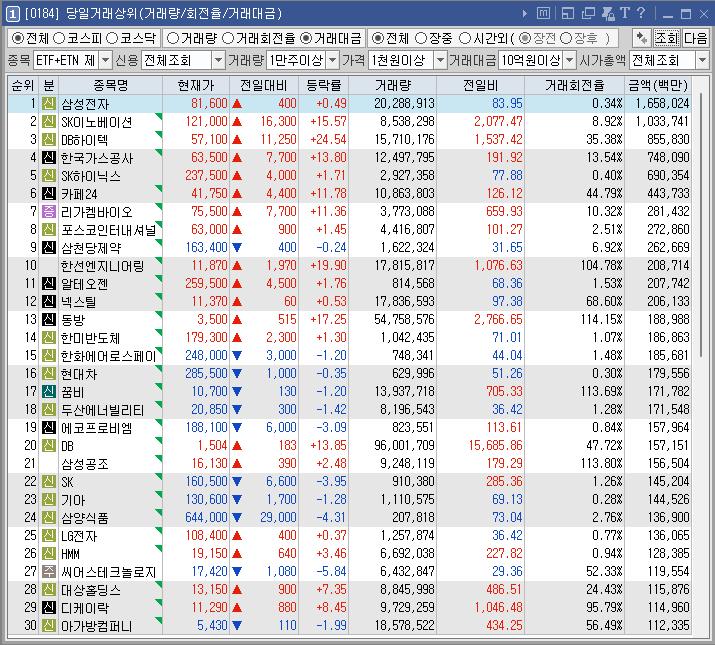This screenshot has width=715, height=645.
Task: Click the purple 증 badge in 리가켐바이오 row
Action: (x=49, y=212)
